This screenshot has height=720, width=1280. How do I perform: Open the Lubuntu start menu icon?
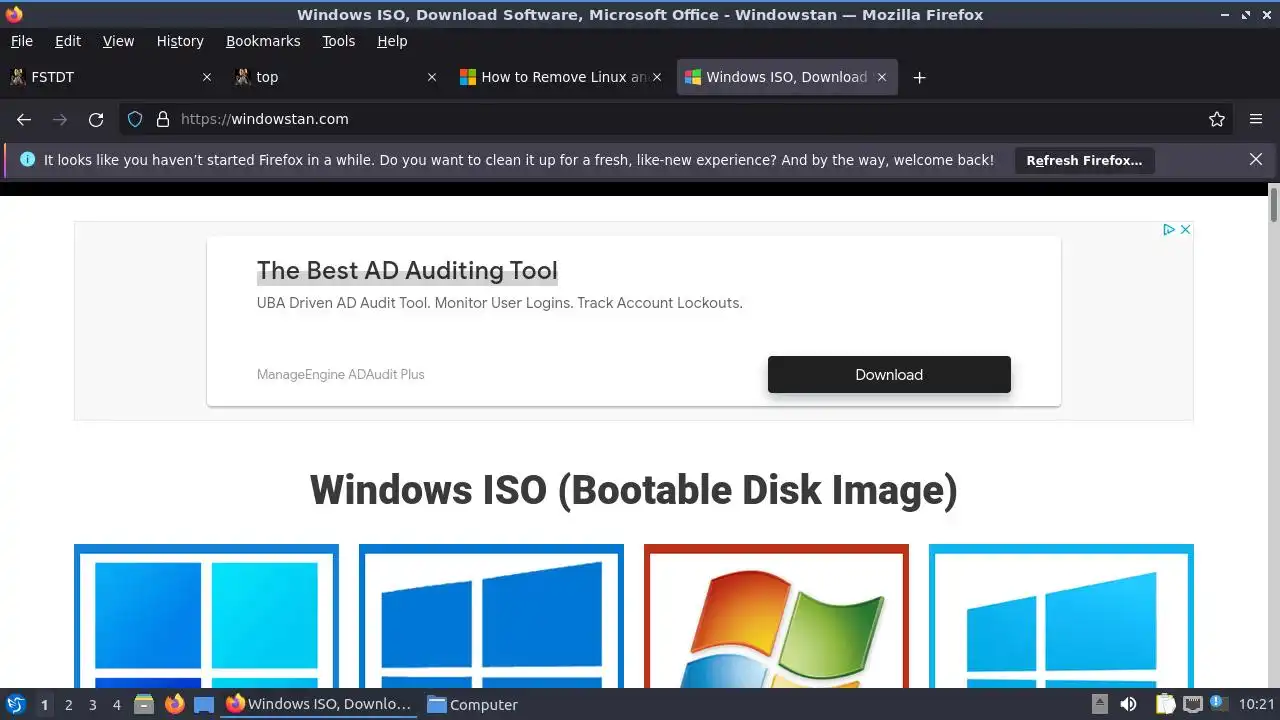[x=16, y=704]
